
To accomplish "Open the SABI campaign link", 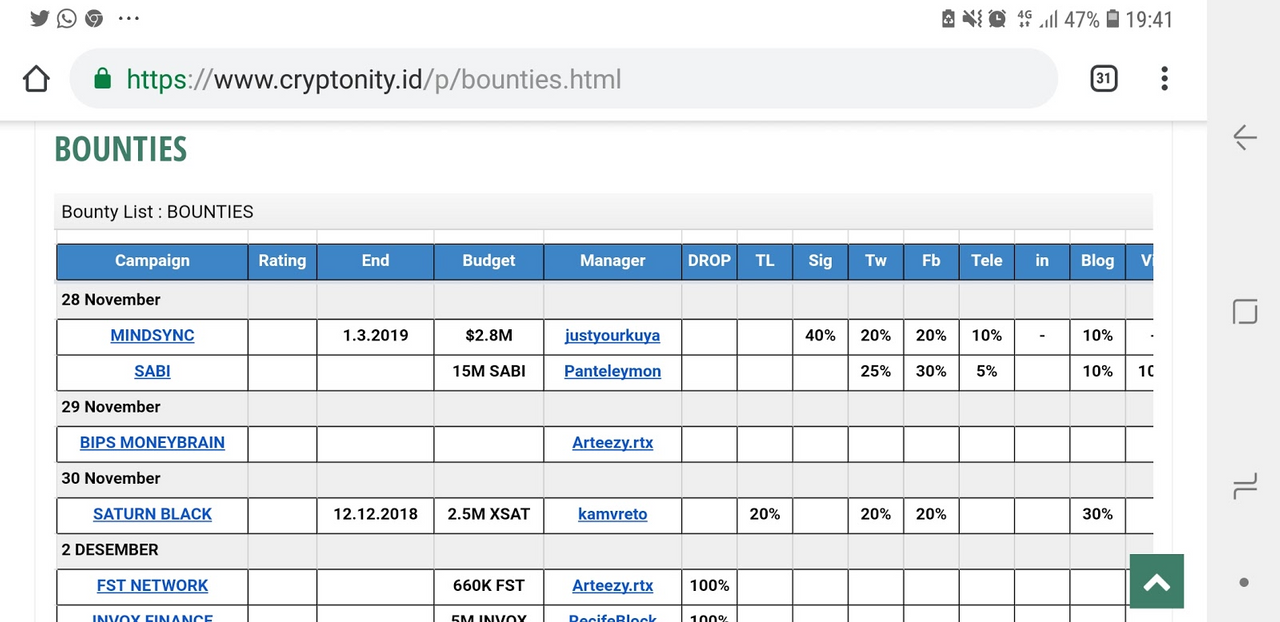I will click(x=152, y=371).
